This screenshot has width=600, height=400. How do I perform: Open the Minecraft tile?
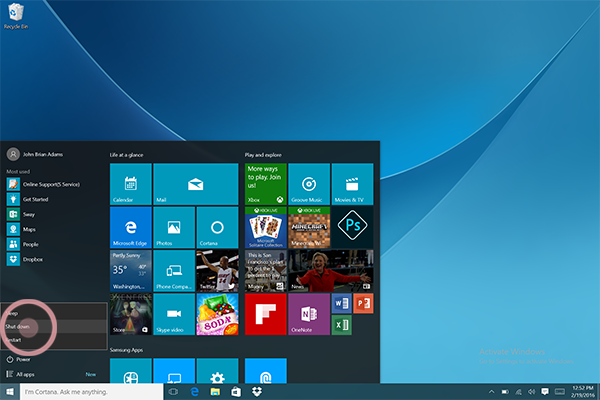pos(309,227)
